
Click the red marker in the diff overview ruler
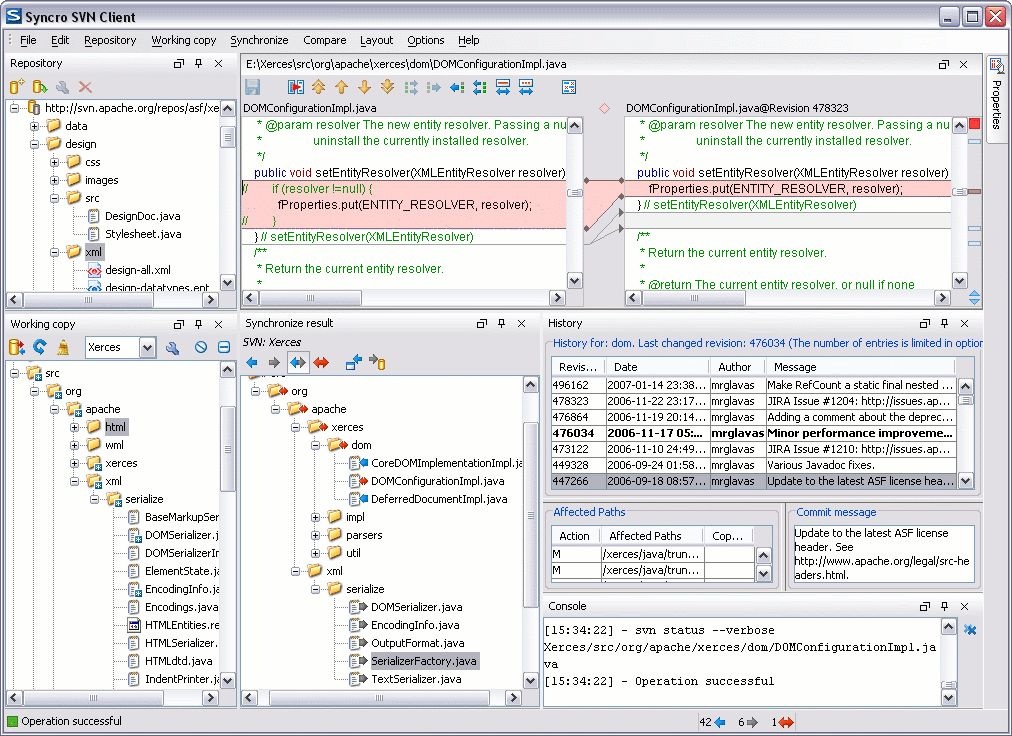pyautogui.click(x=973, y=124)
